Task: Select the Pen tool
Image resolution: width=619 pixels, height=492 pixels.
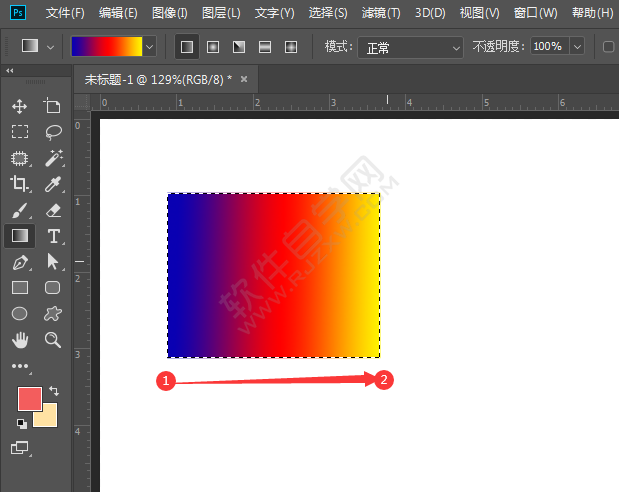Action: pos(20,262)
